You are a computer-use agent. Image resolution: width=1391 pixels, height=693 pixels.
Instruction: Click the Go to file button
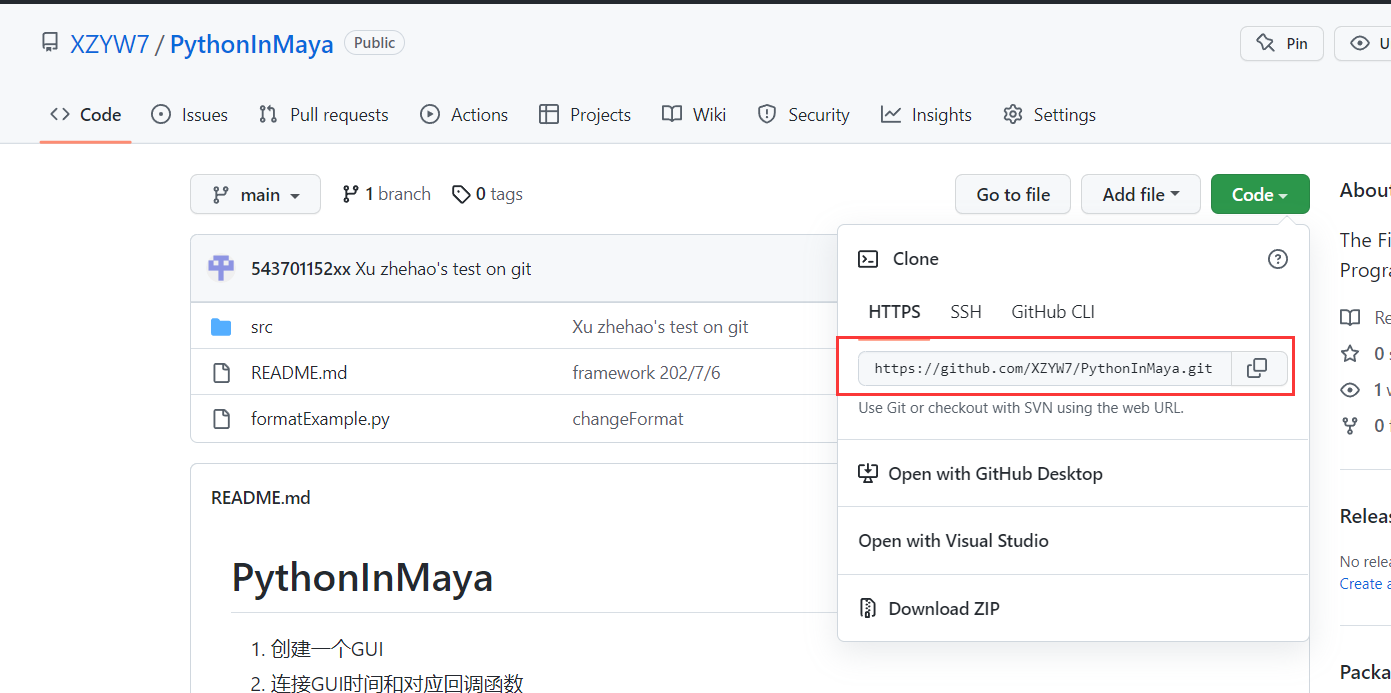pyautogui.click(x=1013, y=194)
